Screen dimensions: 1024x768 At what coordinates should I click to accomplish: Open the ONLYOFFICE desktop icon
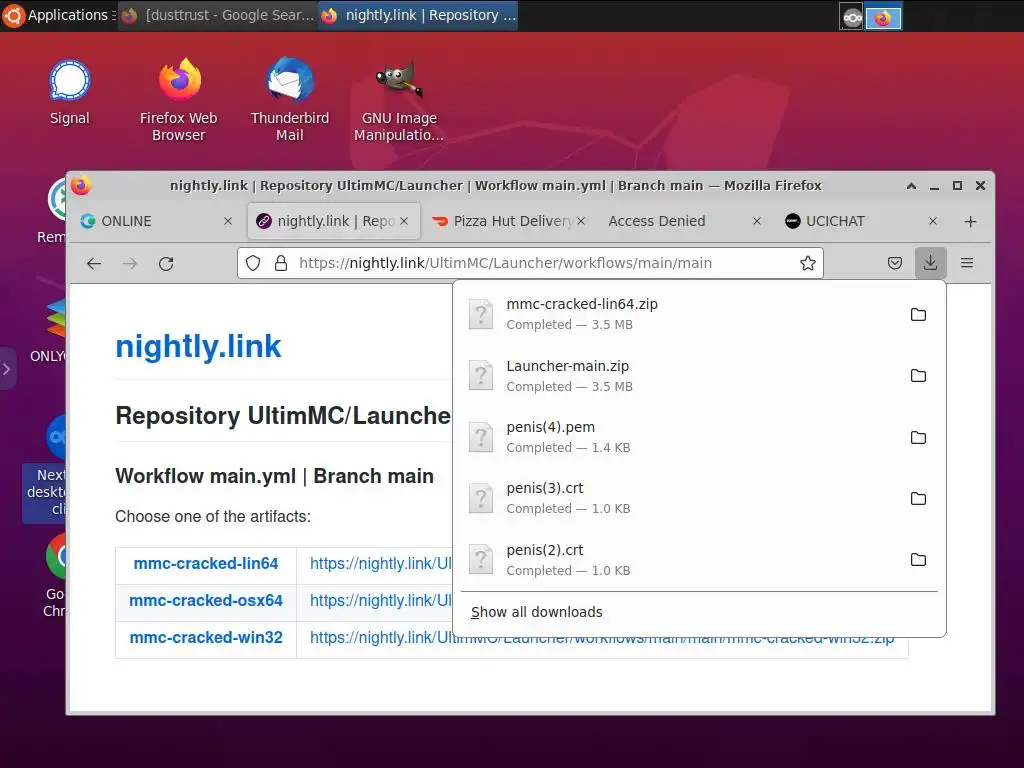[48, 330]
